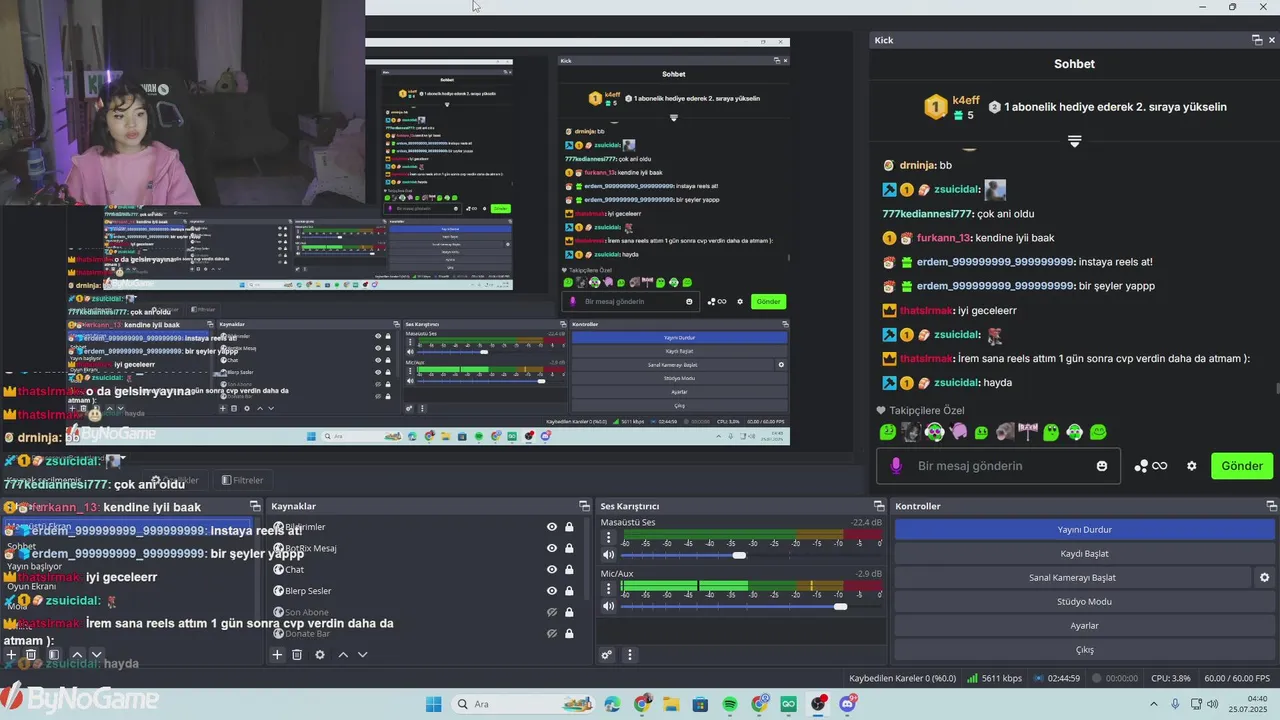
Task: Open advanced audio settings with the mixer gears icon
Action: click(607, 655)
